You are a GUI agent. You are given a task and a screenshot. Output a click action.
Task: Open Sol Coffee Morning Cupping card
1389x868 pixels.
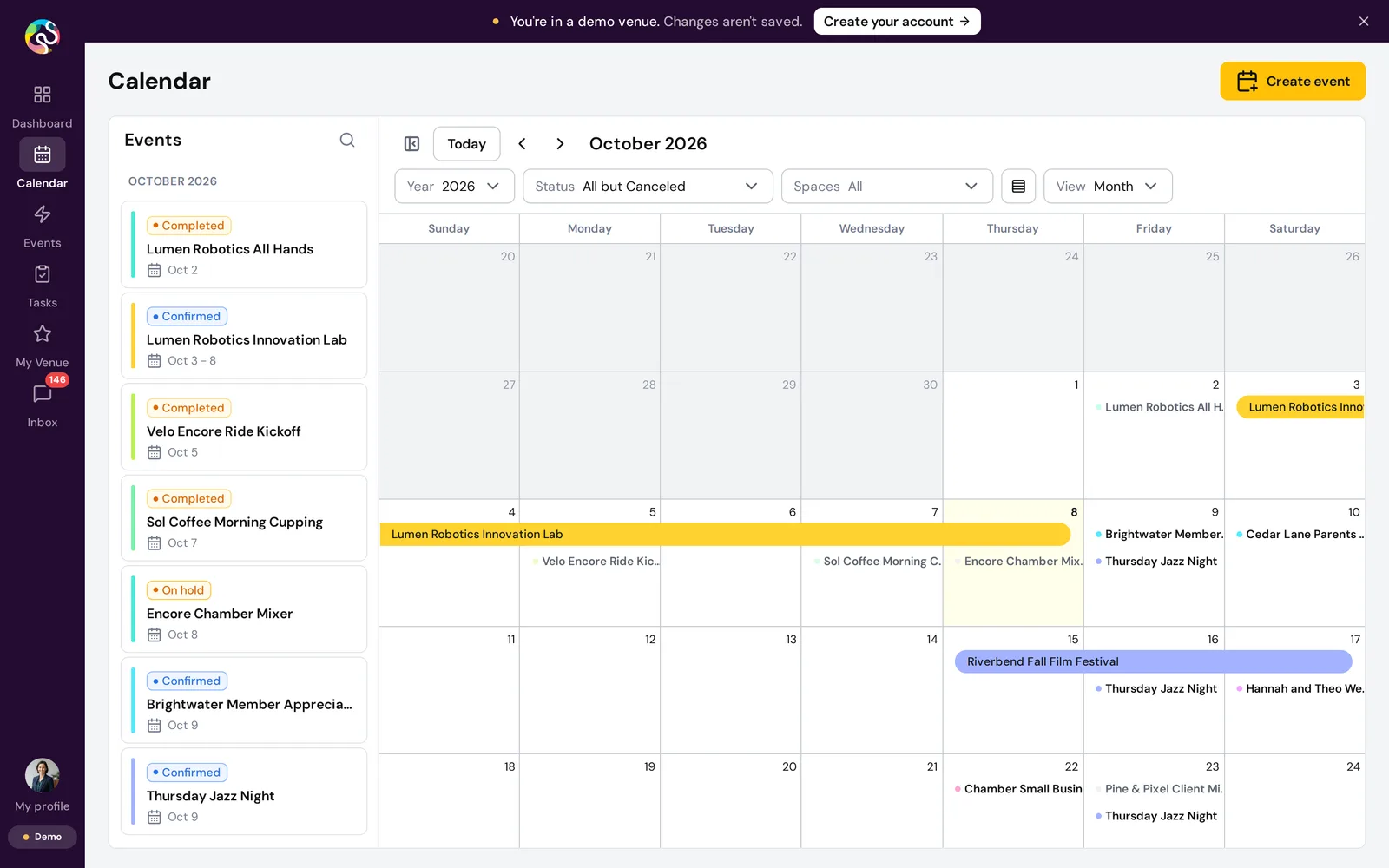click(244, 518)
